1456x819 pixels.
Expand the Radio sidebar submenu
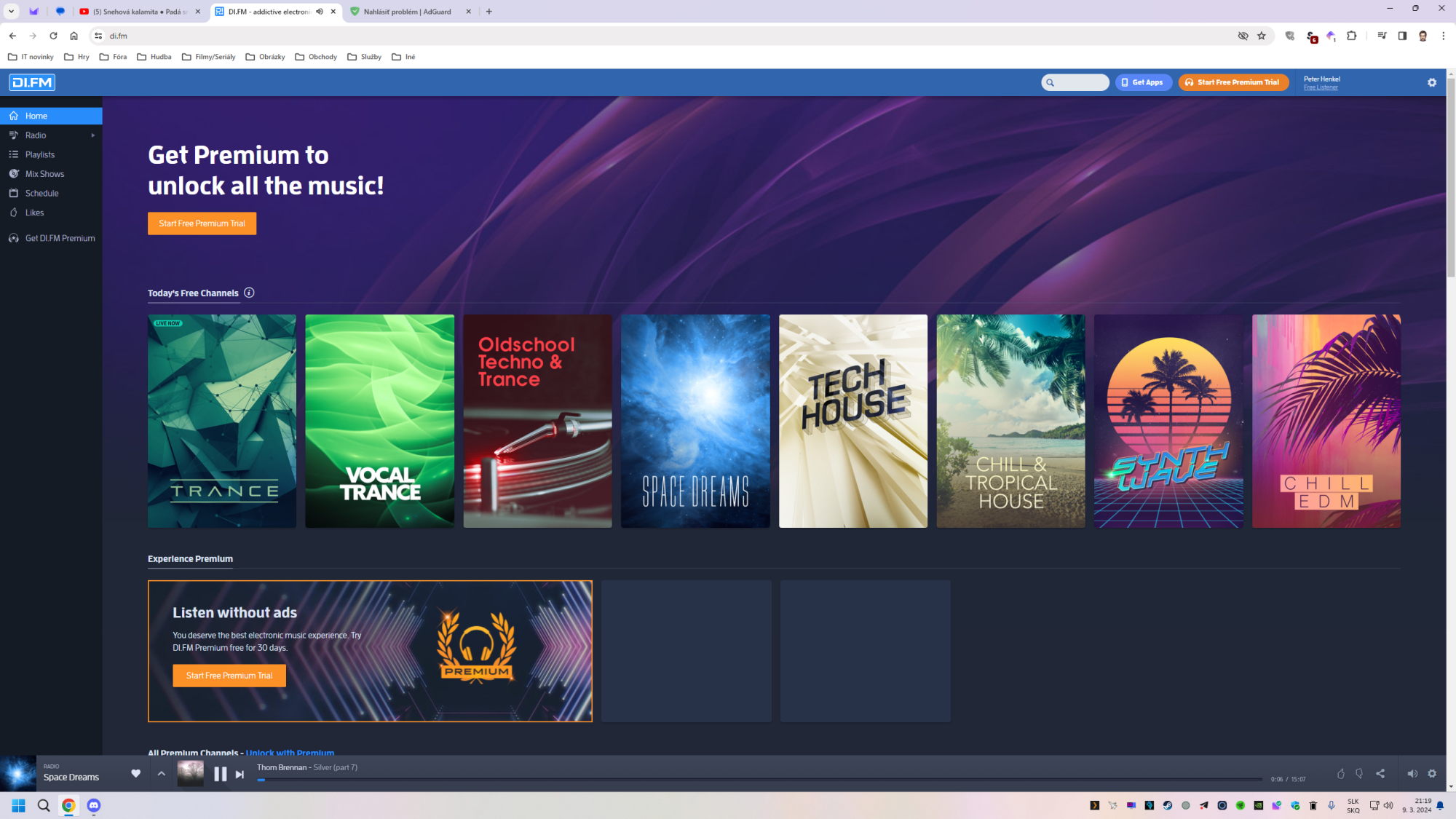92,135
